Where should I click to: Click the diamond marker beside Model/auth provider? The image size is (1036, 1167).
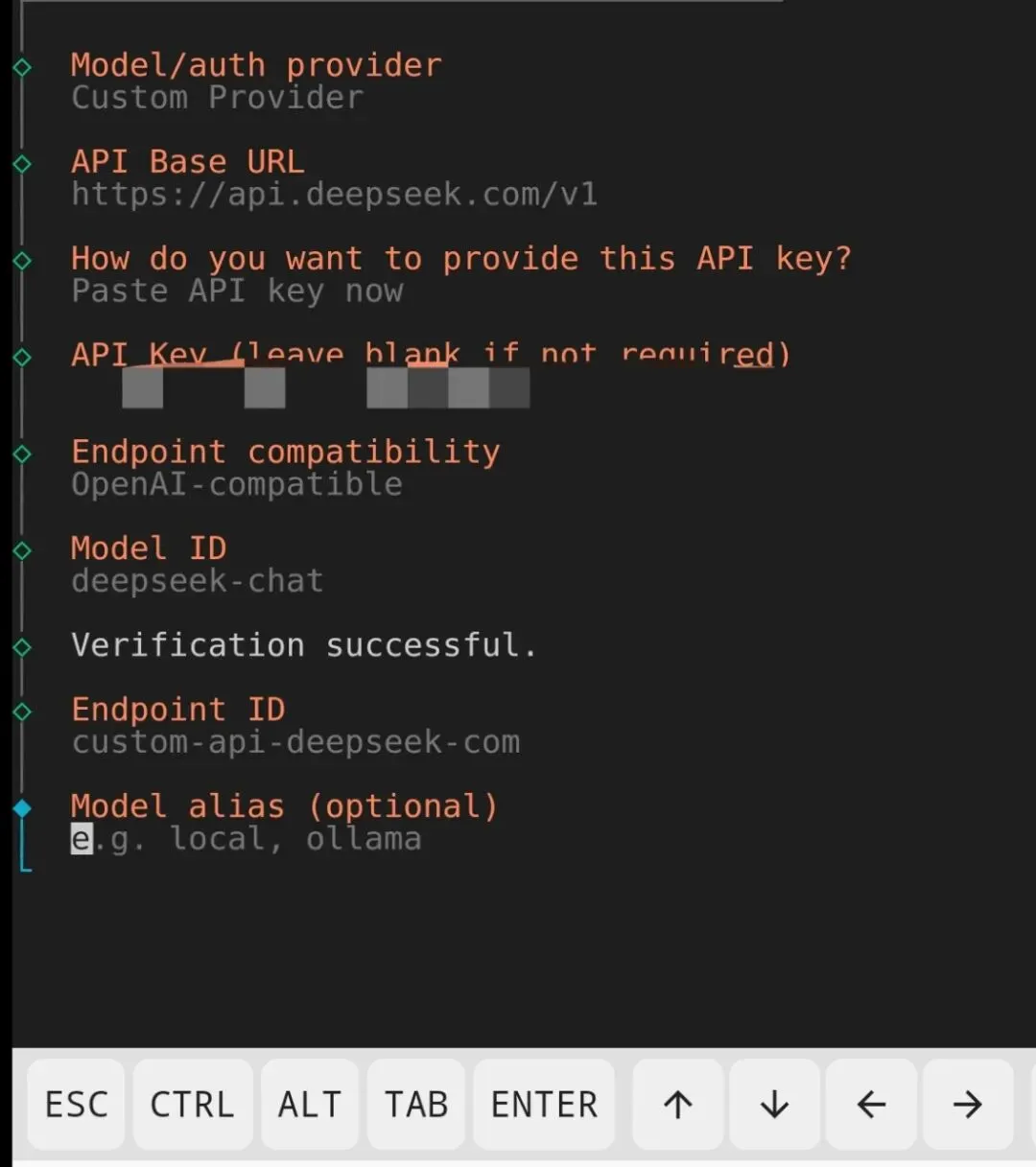[22, 67]
